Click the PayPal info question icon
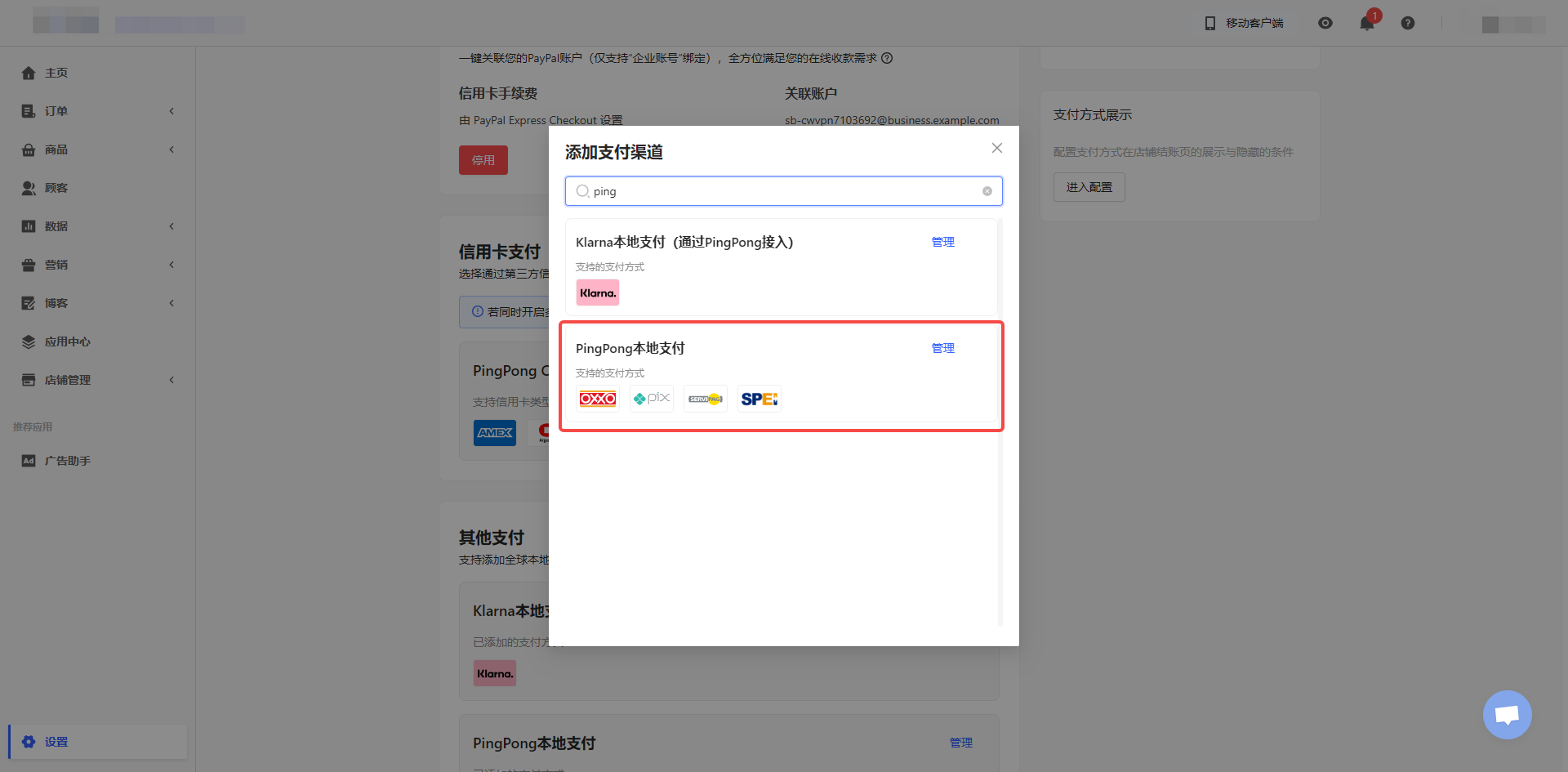This screenshot has height=772, width=1568. point(887,58)
